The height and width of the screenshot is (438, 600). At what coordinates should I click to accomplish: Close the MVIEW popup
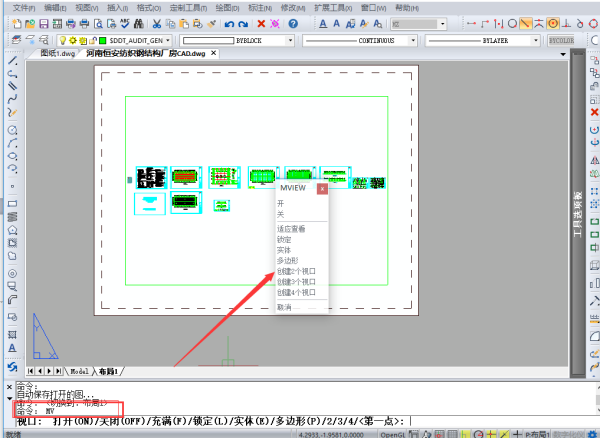[322, 189]
